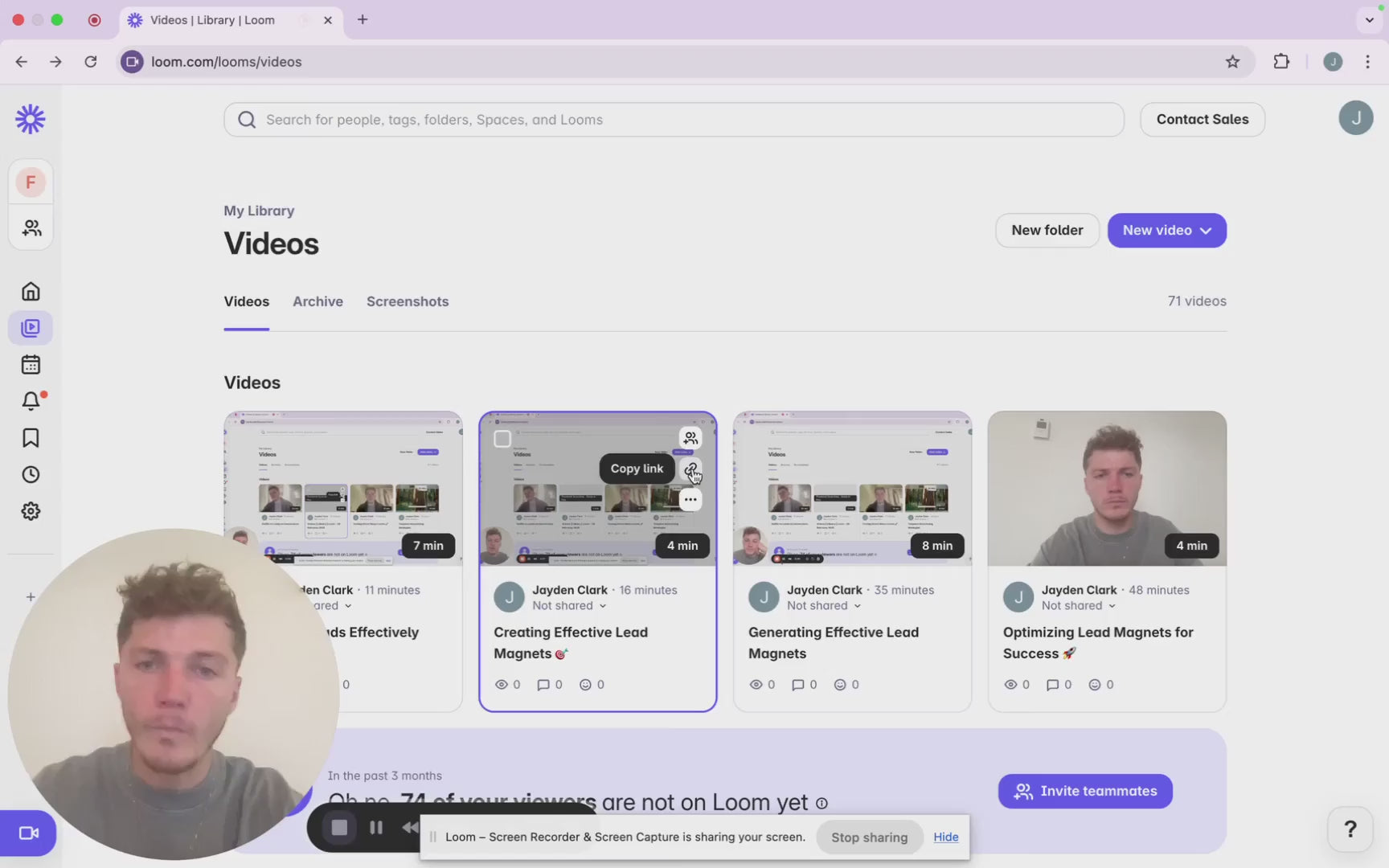The height and width of the screenshot is (868, 1389).
Task: Open the Home icon in sidebar
Action: (x=31, y=291)
